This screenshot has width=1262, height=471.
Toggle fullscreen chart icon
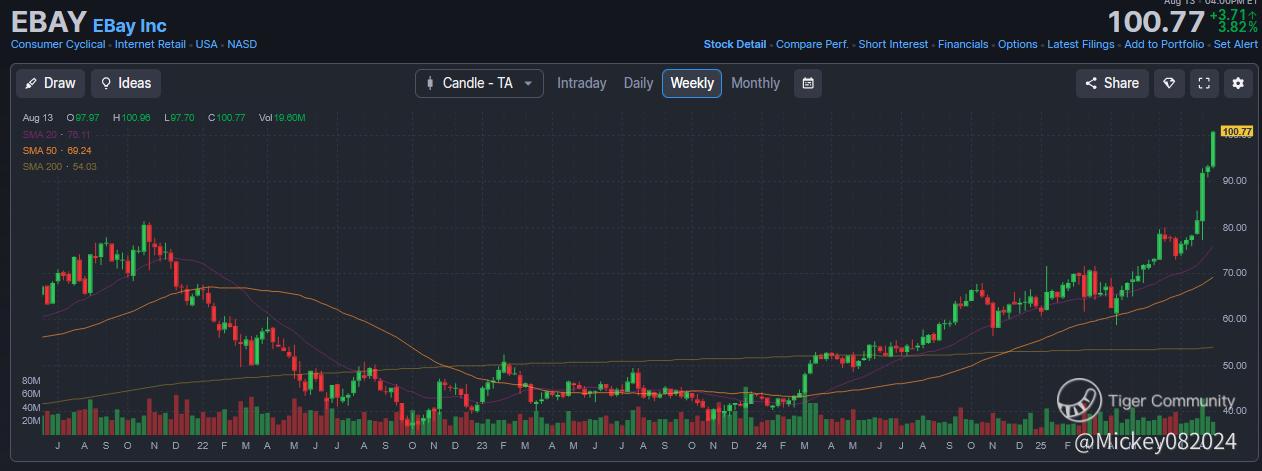[x=1204, y=83]
